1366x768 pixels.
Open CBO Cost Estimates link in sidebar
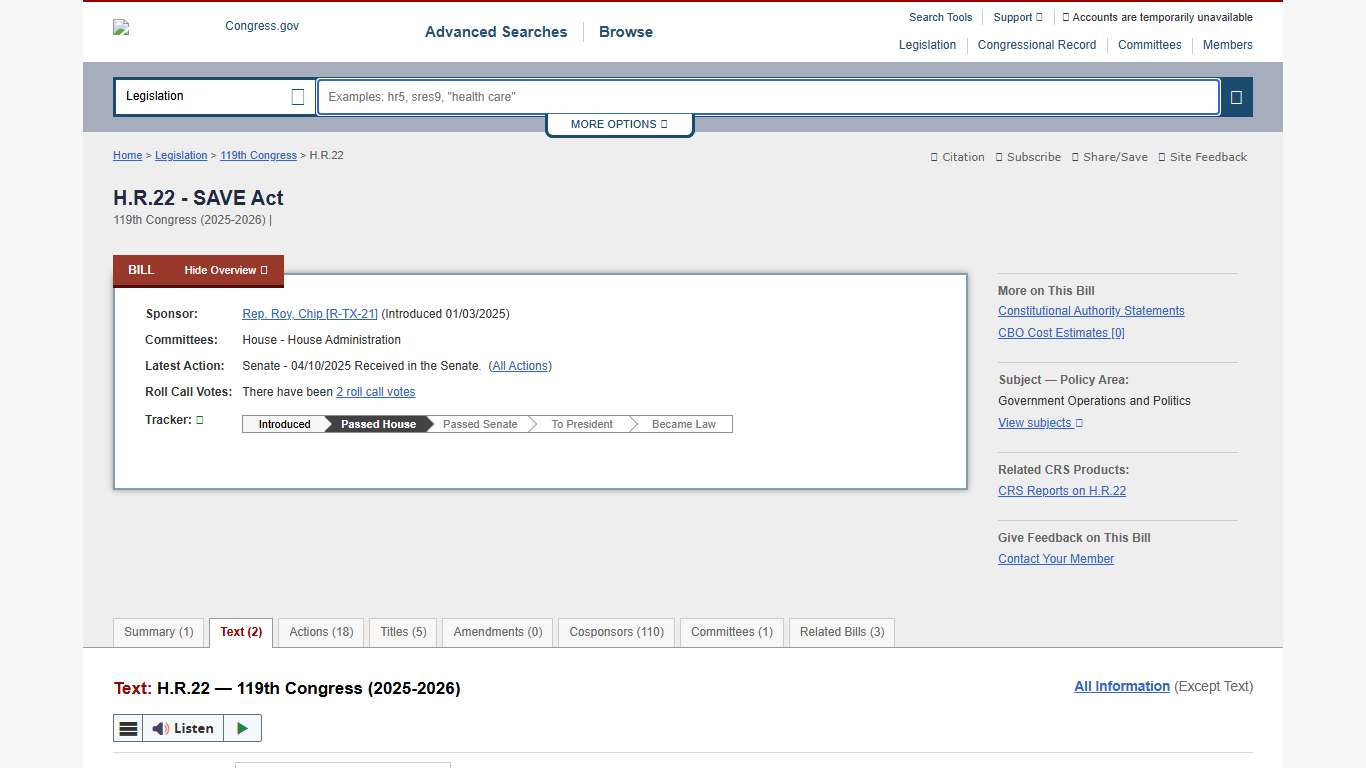[x=1060, y=332]
